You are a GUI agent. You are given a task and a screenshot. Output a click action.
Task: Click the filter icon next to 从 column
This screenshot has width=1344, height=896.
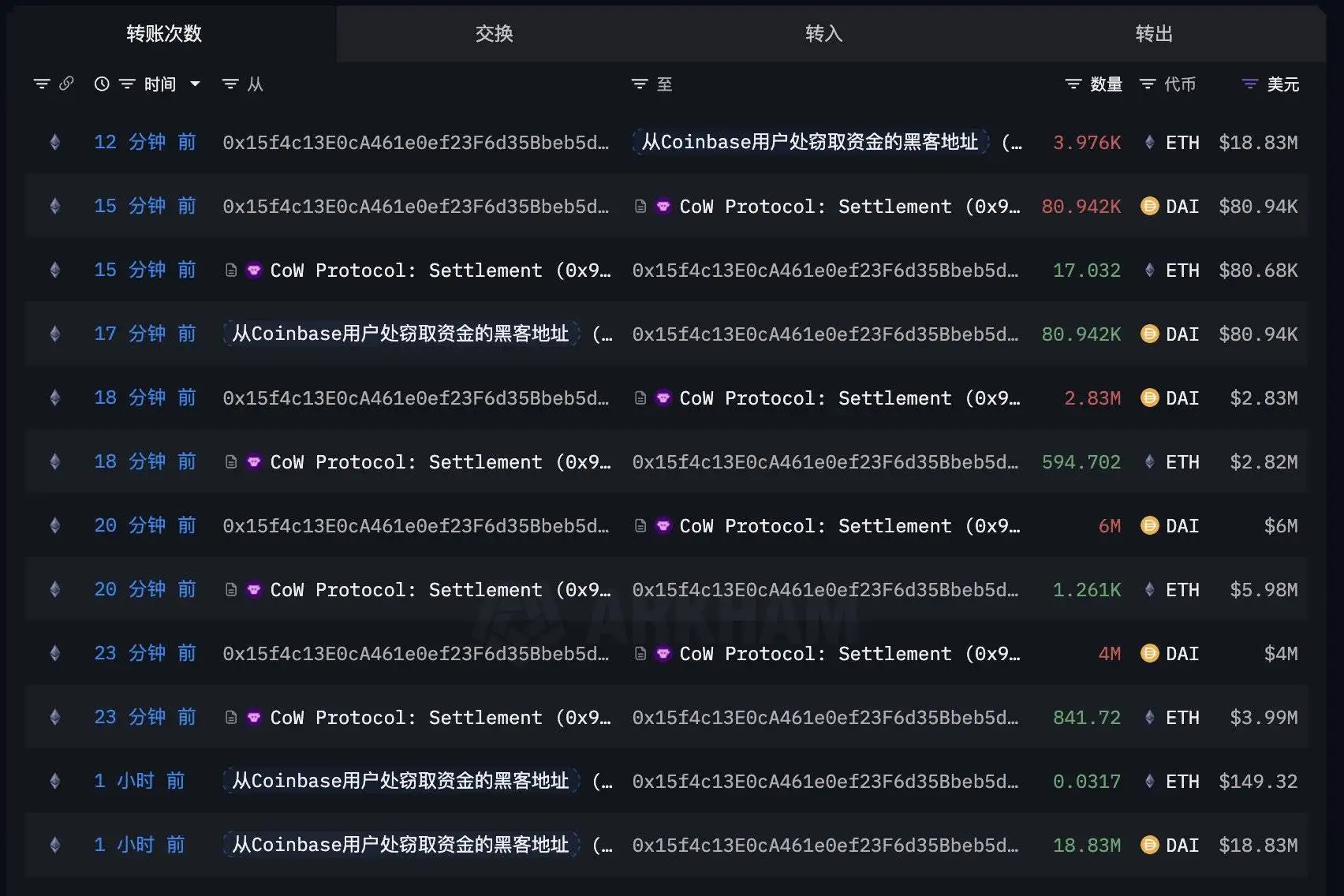tap(230, 84)
